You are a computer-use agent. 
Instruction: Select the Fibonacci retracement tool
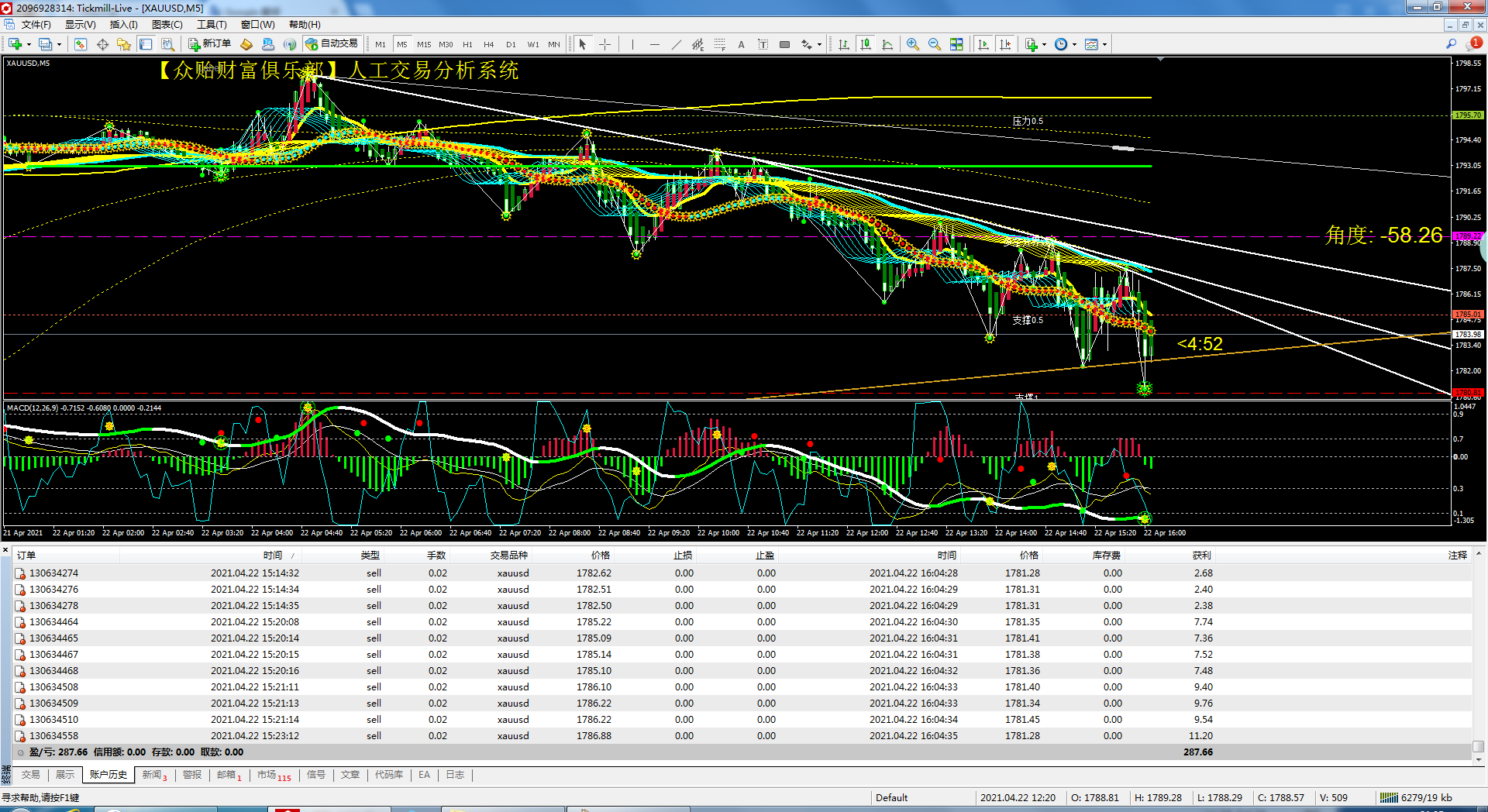[x=719, y=44]
